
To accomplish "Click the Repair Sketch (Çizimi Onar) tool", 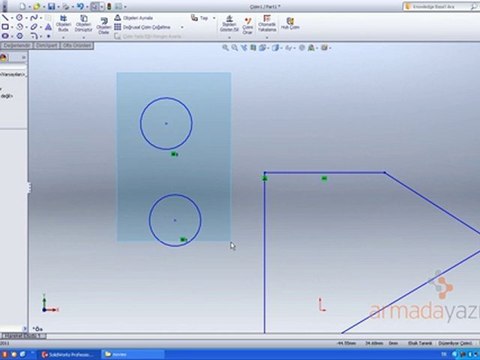I will point(248,25).
